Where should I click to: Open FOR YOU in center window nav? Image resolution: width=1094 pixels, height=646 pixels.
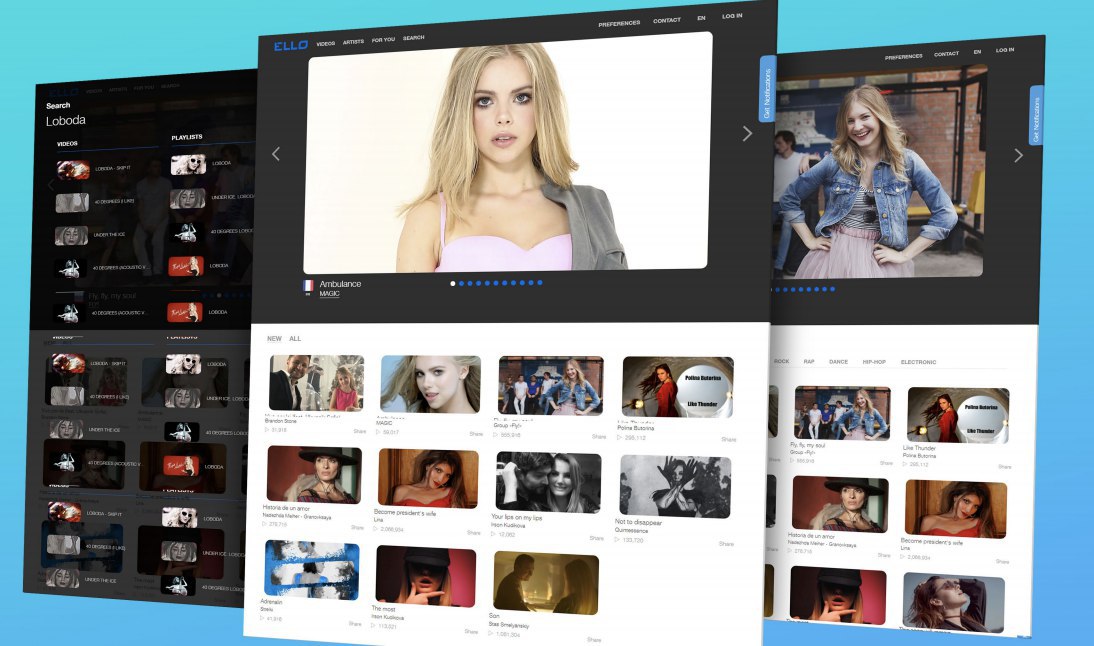383,40
